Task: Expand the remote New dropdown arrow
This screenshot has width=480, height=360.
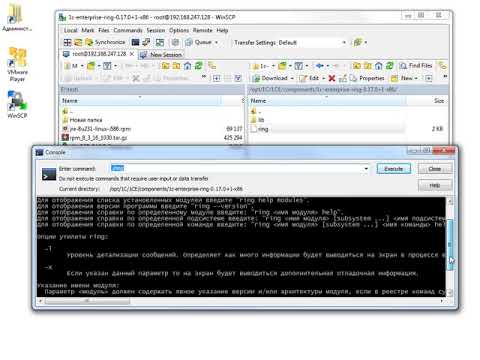Action: click(416, 78)
